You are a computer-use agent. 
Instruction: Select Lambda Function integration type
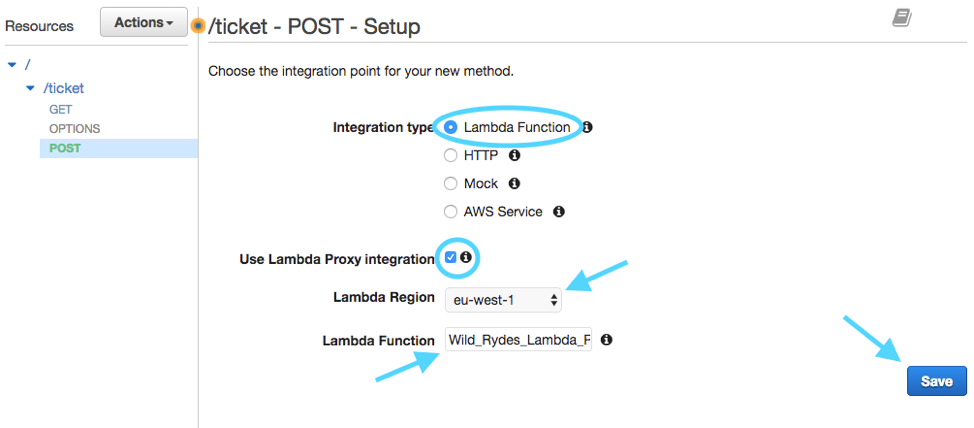(451, 127)
